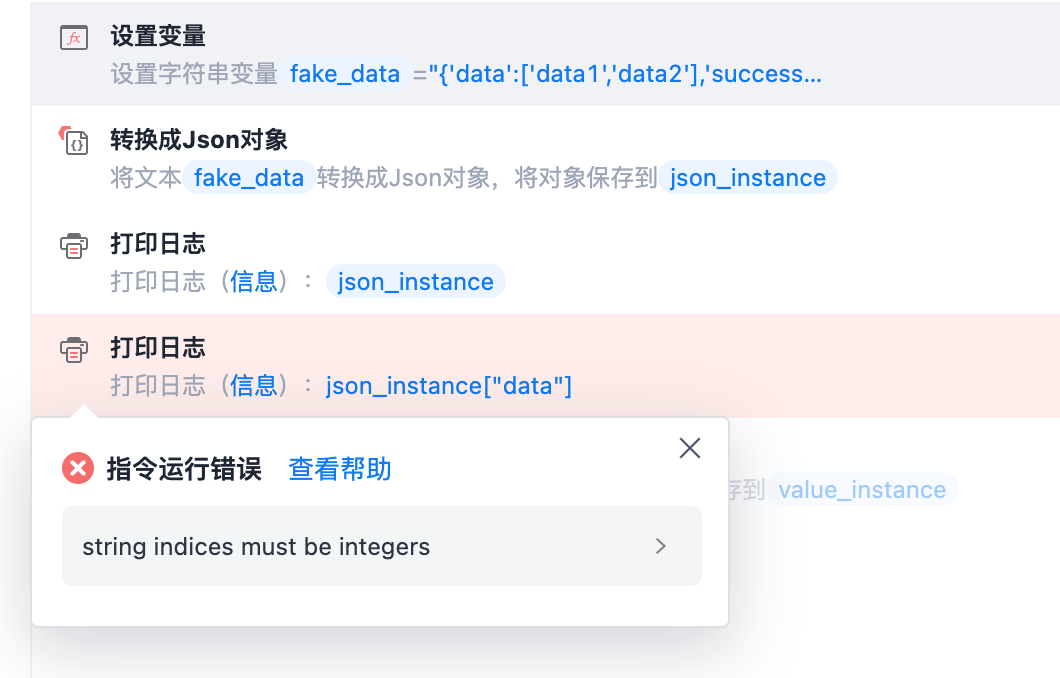Click the json_instance["data"] expression
This screenshot has height=678, width=1060.
[449, 386]
